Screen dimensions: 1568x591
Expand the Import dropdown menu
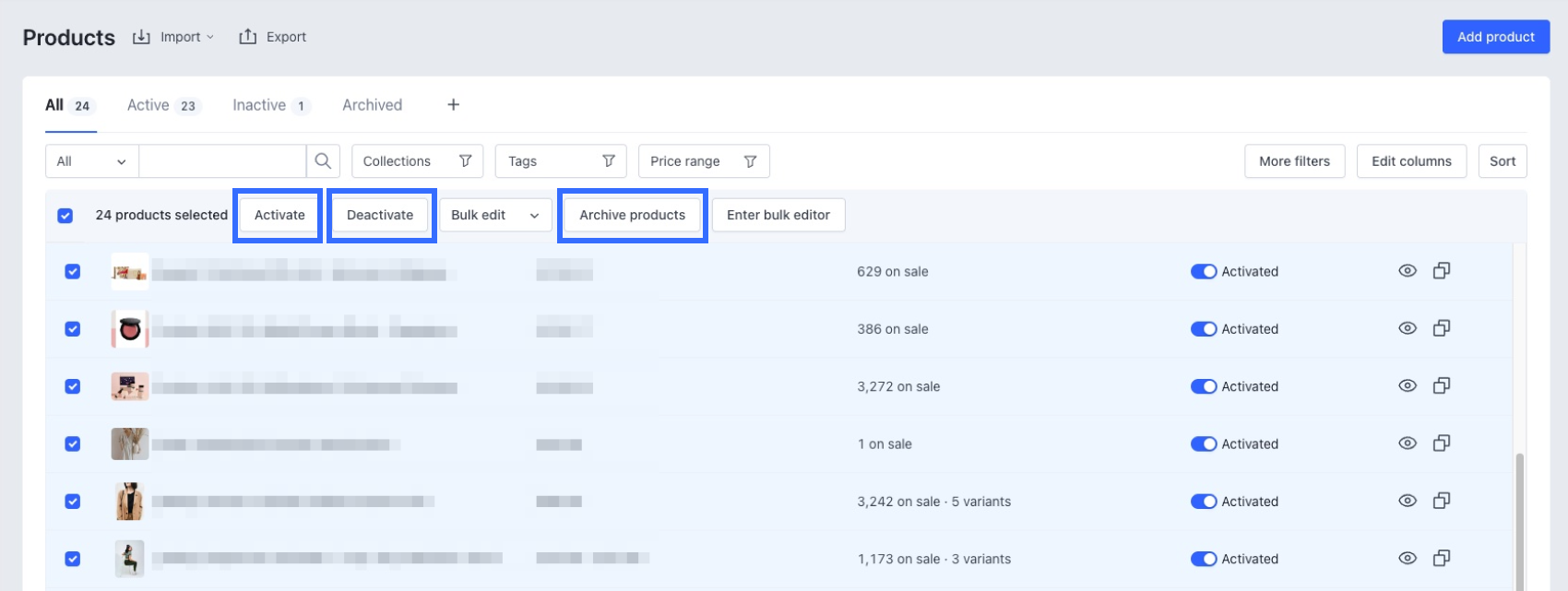pyautogui.click(x=173, y=37)
